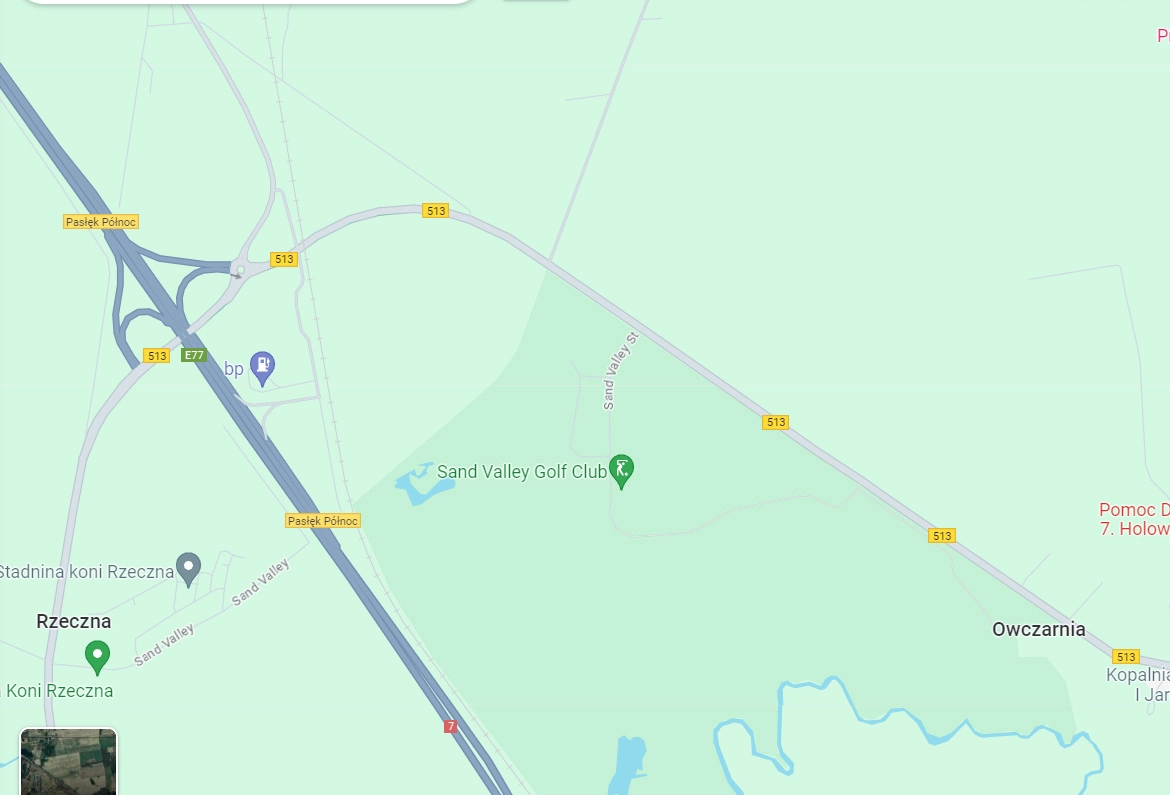The width and height of the screenshot is (1170, 795).
Task: Select the 513 shield near the roundabout
Action: pos(284,259)
